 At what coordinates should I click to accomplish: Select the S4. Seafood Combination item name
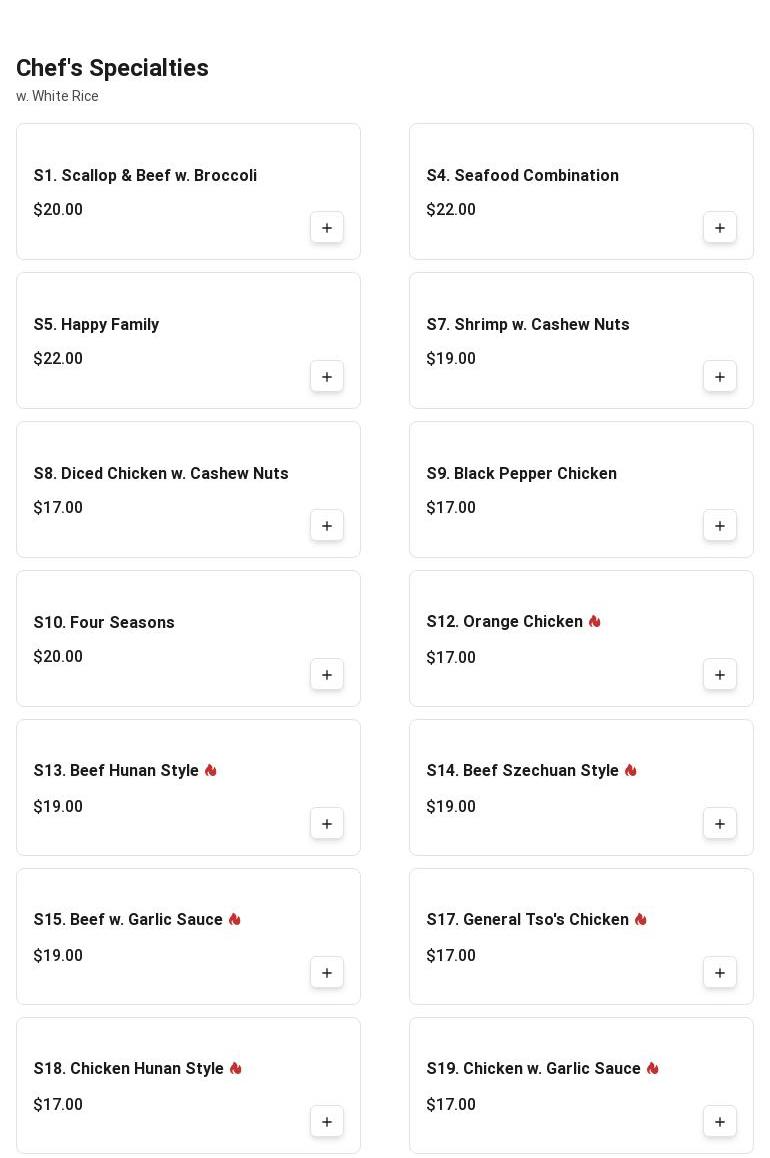coord(522,176)
